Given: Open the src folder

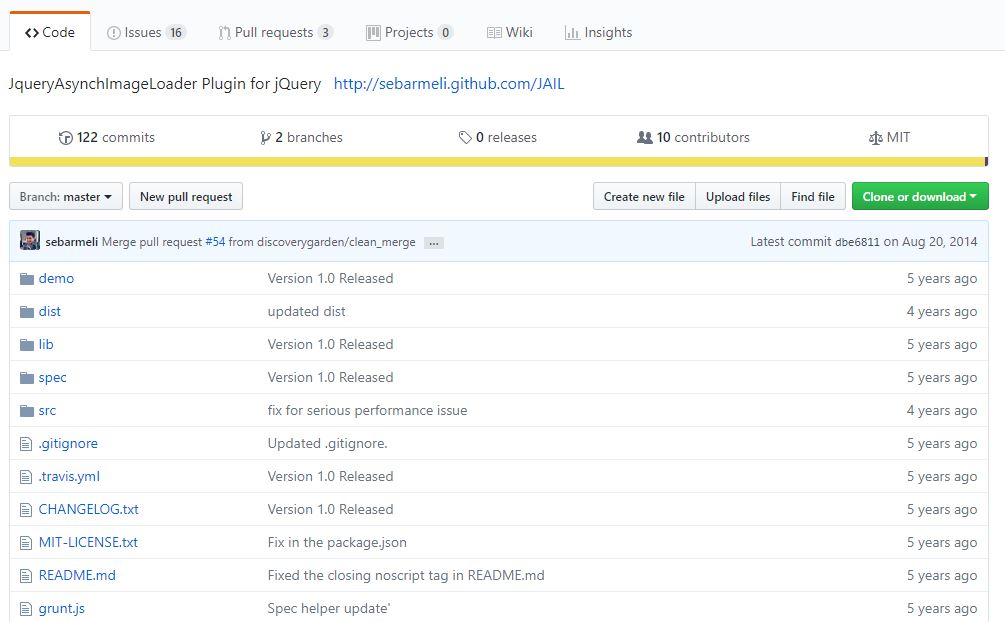Looking at the screenshot, I should 47,411.
